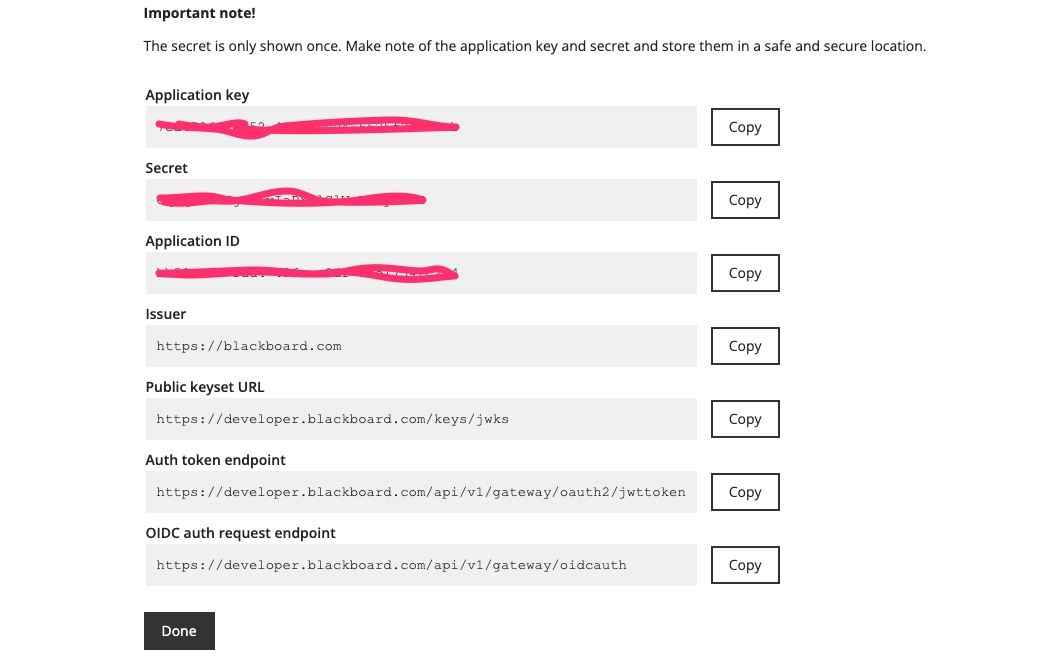Copy the Issuer URL
The width and height of the screenshot is (1053, 669).
tap(745, 346)
